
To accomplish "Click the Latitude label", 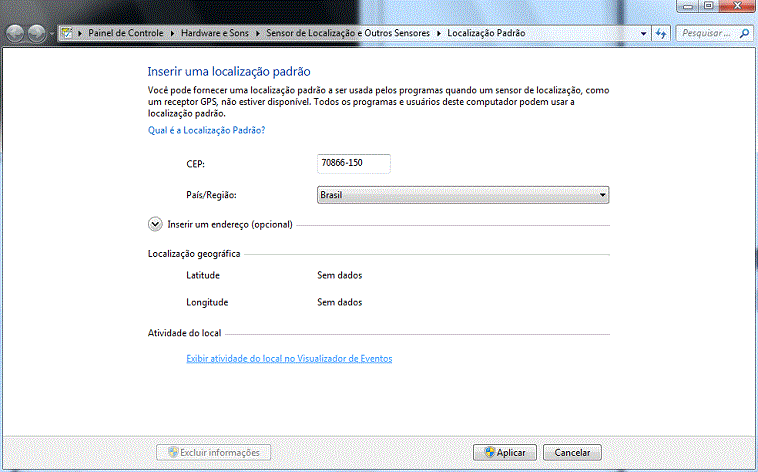I will tap(203, 275).
